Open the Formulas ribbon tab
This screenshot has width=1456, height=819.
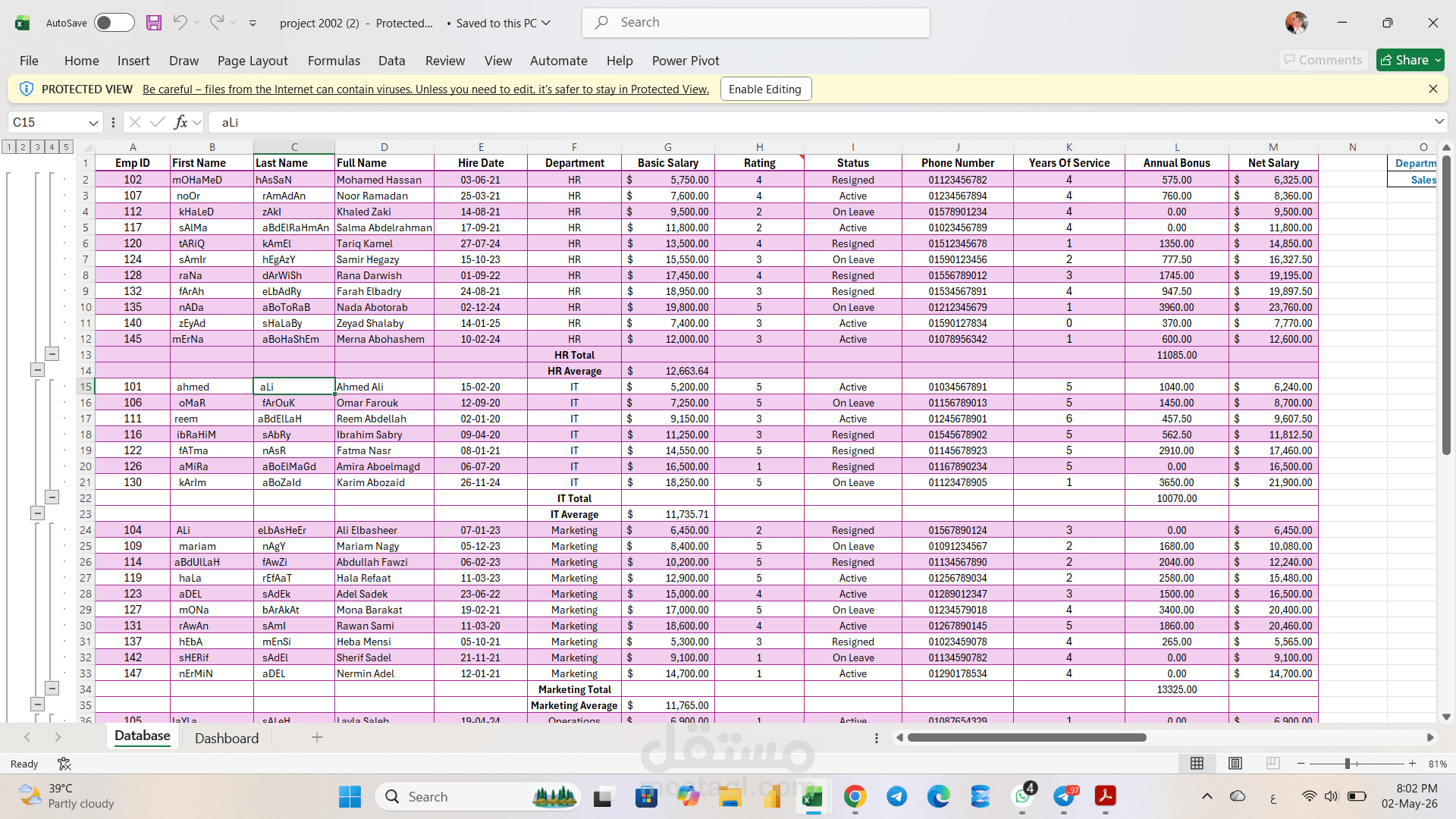click(x=334, y=61)
